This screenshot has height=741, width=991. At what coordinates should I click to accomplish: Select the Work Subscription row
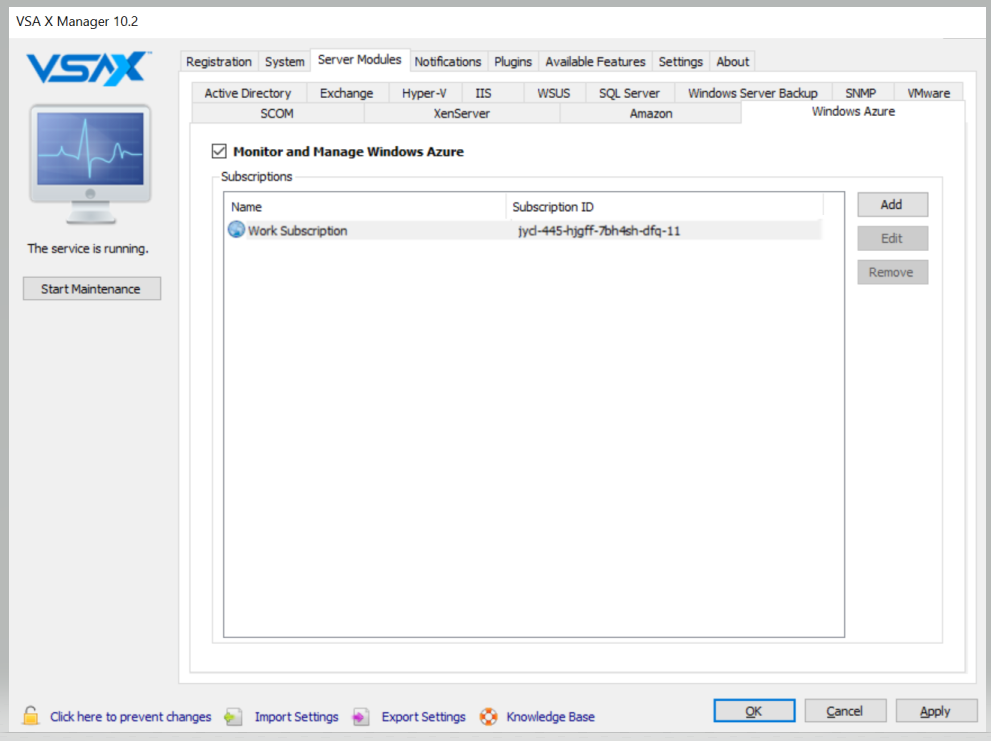(523, 230)
